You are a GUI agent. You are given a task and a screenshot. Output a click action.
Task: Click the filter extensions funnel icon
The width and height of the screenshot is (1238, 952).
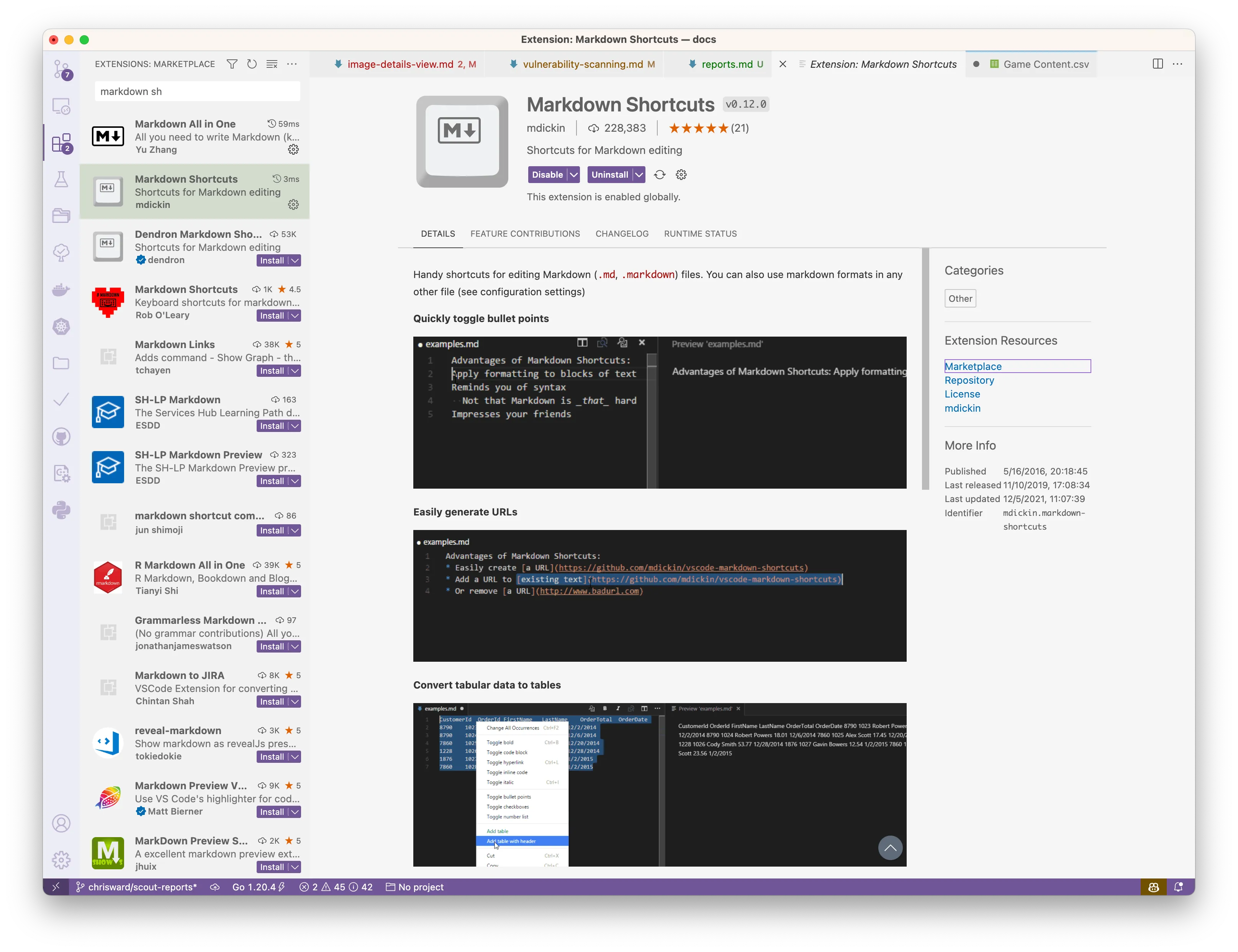(x=232, y=64)
